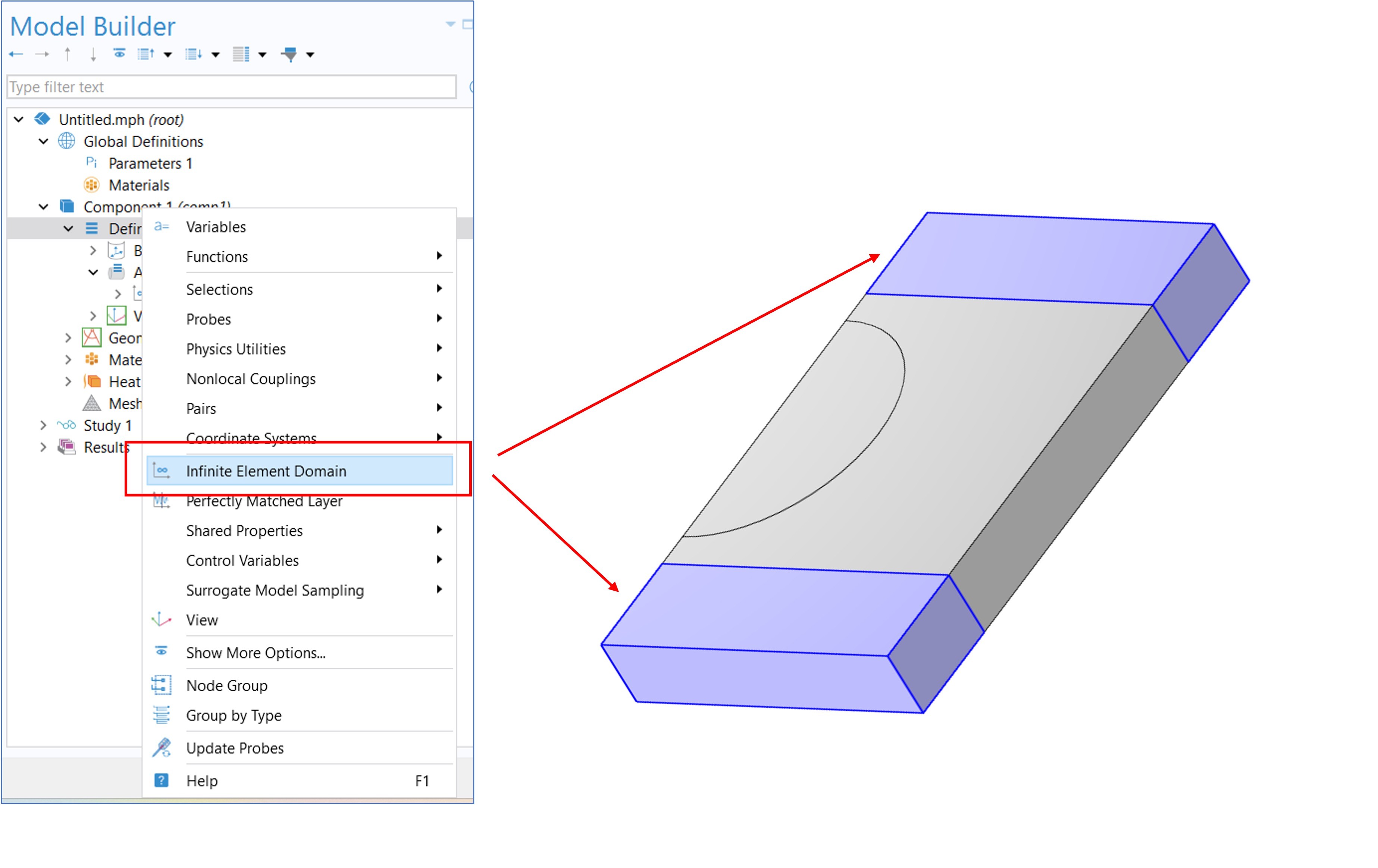
Task: Select Node Group from context menu
Action: 226,686
